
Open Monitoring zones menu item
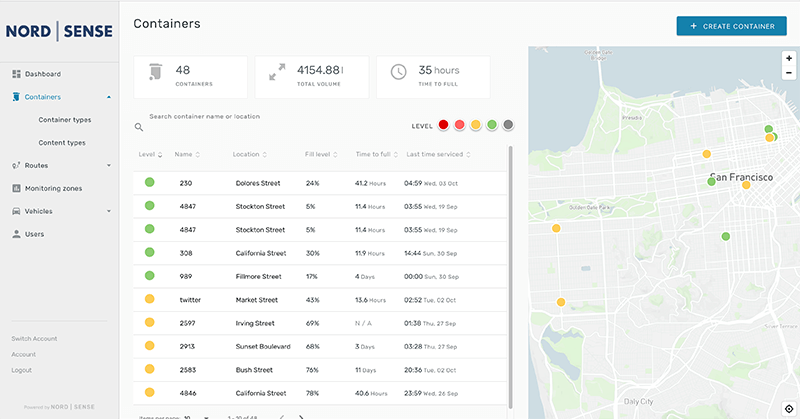[x=54, y=188]
